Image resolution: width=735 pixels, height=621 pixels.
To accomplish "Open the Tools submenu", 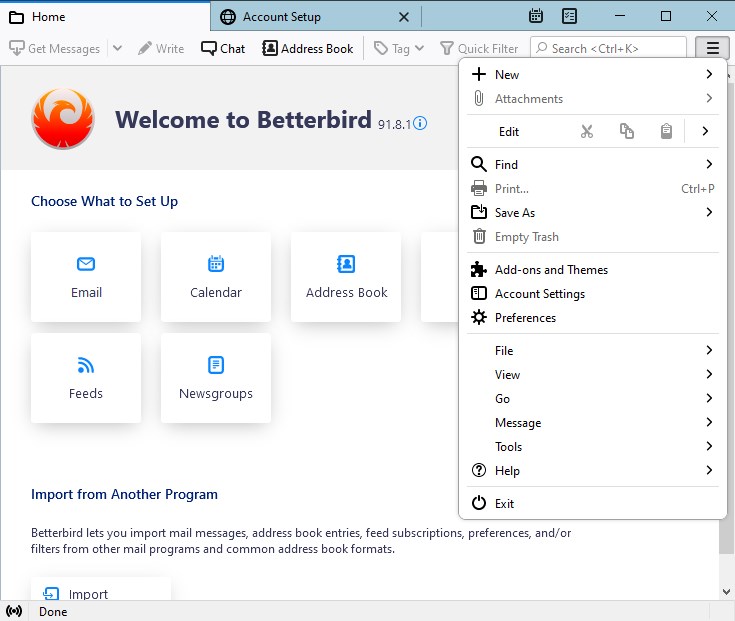I will pyautogui.click(x=592, y=446).
